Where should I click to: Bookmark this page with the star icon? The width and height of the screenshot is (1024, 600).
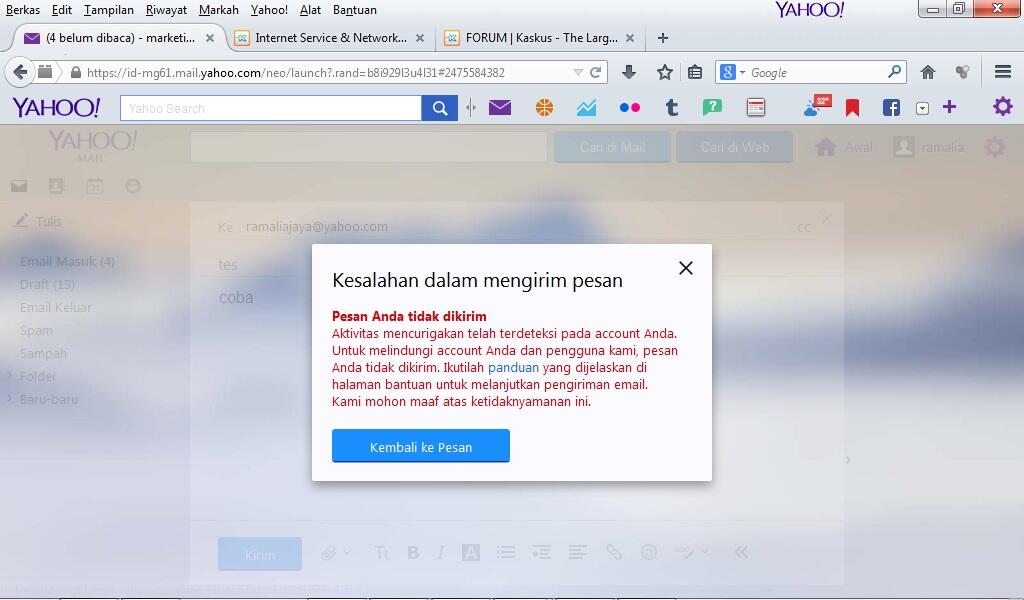[664, 72]
